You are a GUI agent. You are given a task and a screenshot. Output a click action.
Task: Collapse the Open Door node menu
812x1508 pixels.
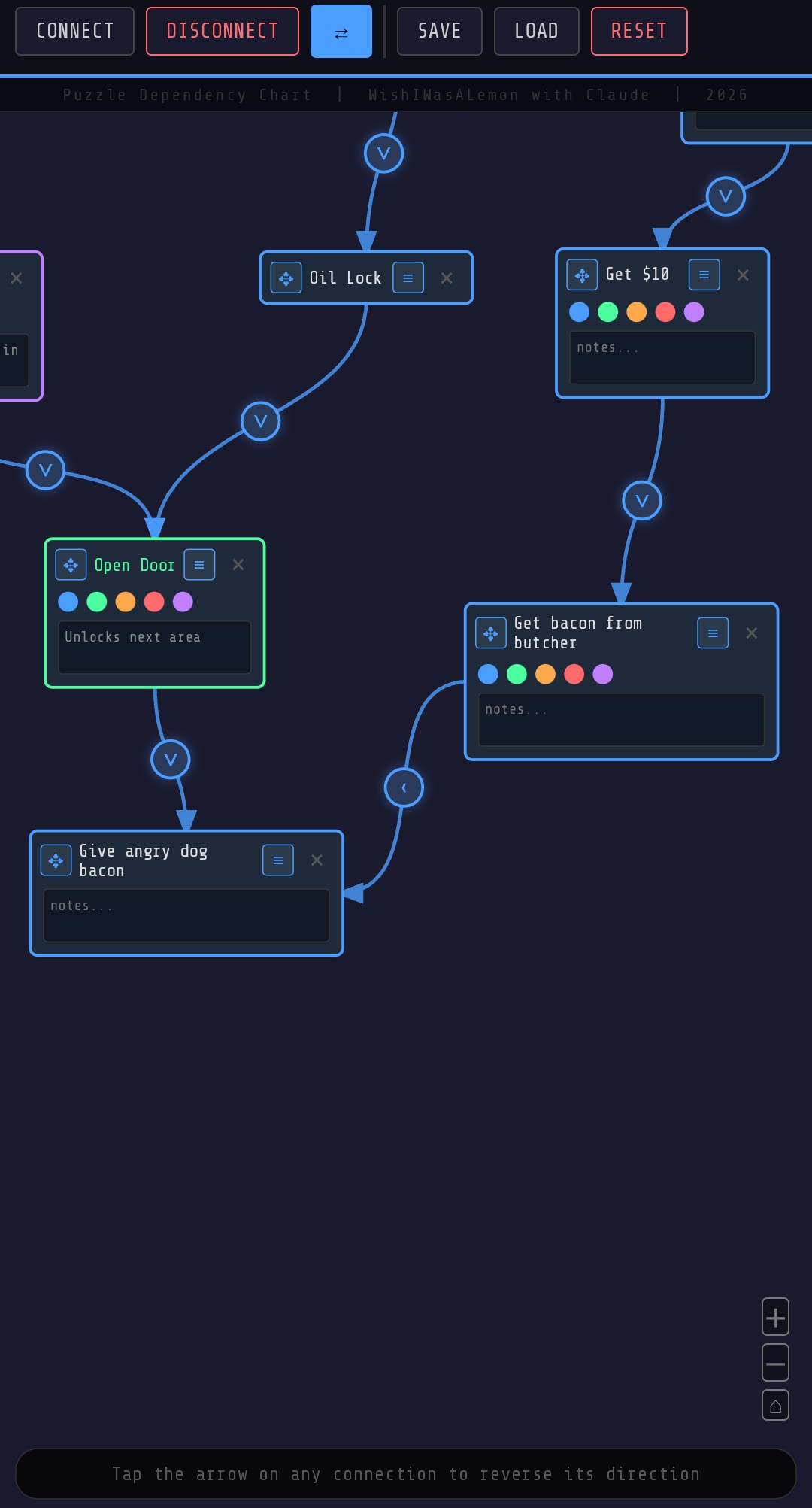tap(199, 565)
